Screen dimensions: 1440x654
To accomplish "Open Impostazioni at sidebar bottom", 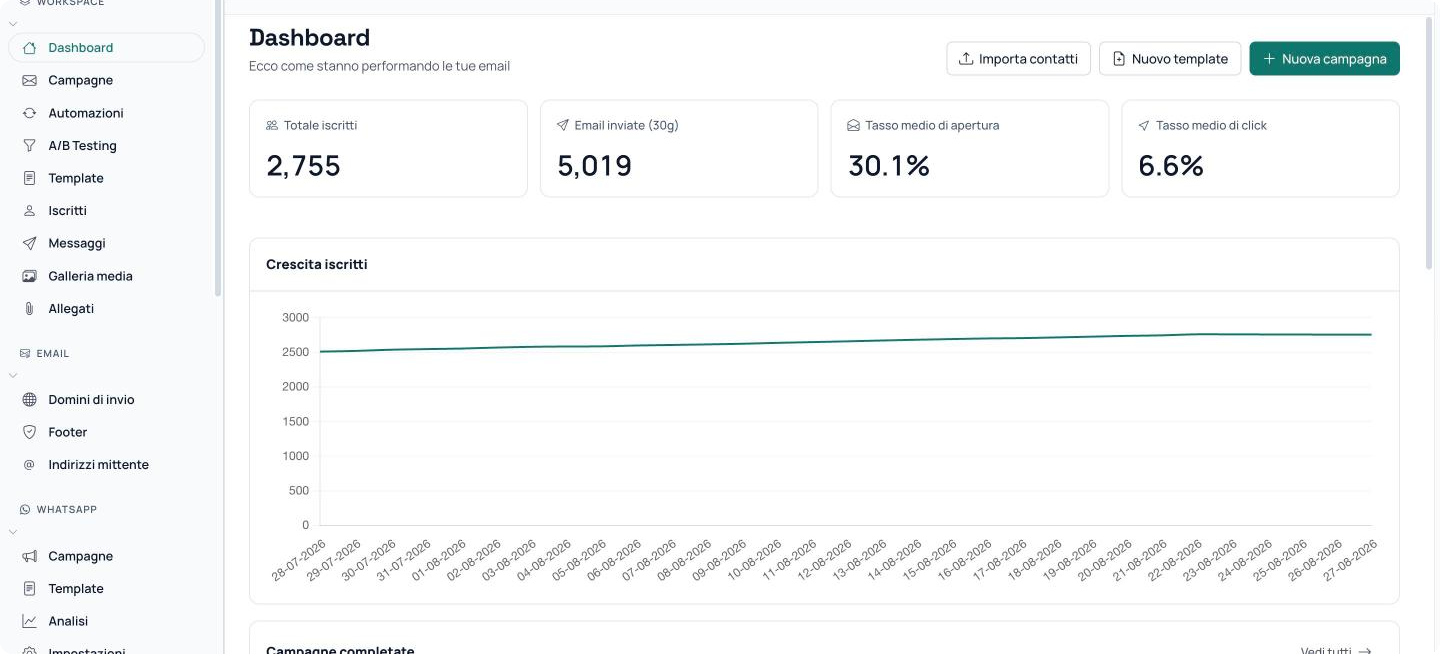I will (x=106, y=649).
